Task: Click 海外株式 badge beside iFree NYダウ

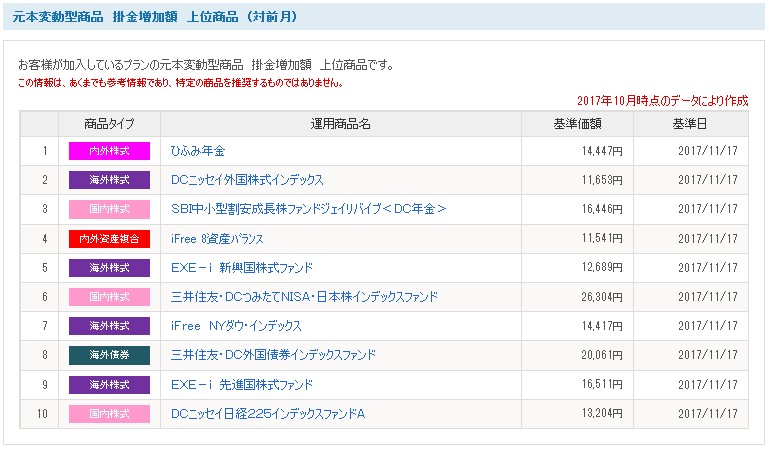Action: pos(109,325)
